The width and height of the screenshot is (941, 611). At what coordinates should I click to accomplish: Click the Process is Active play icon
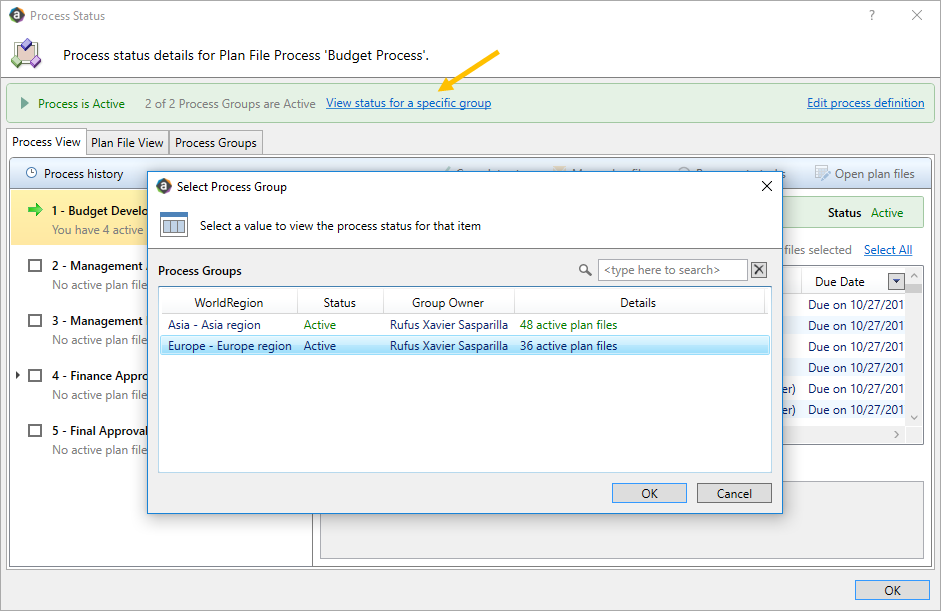tap(25, 103)
